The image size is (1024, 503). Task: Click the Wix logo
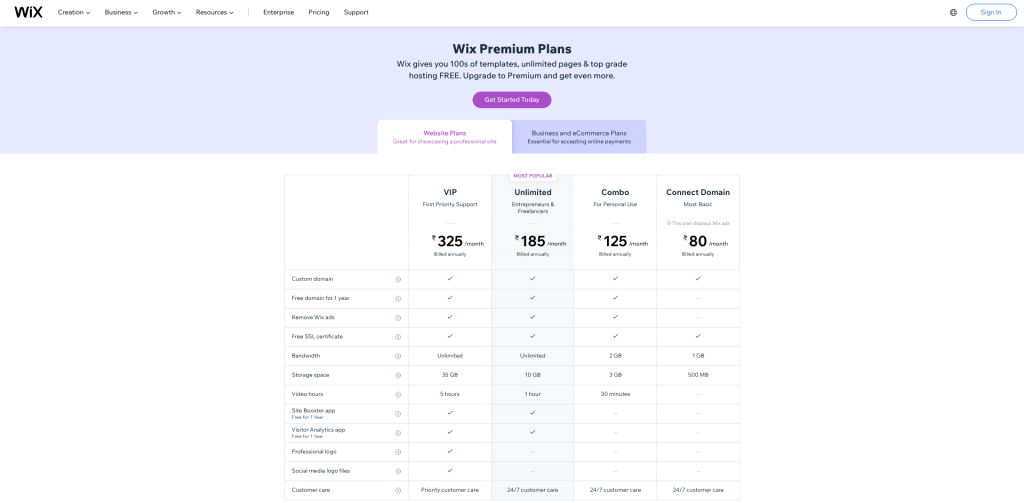coord(28,12)
